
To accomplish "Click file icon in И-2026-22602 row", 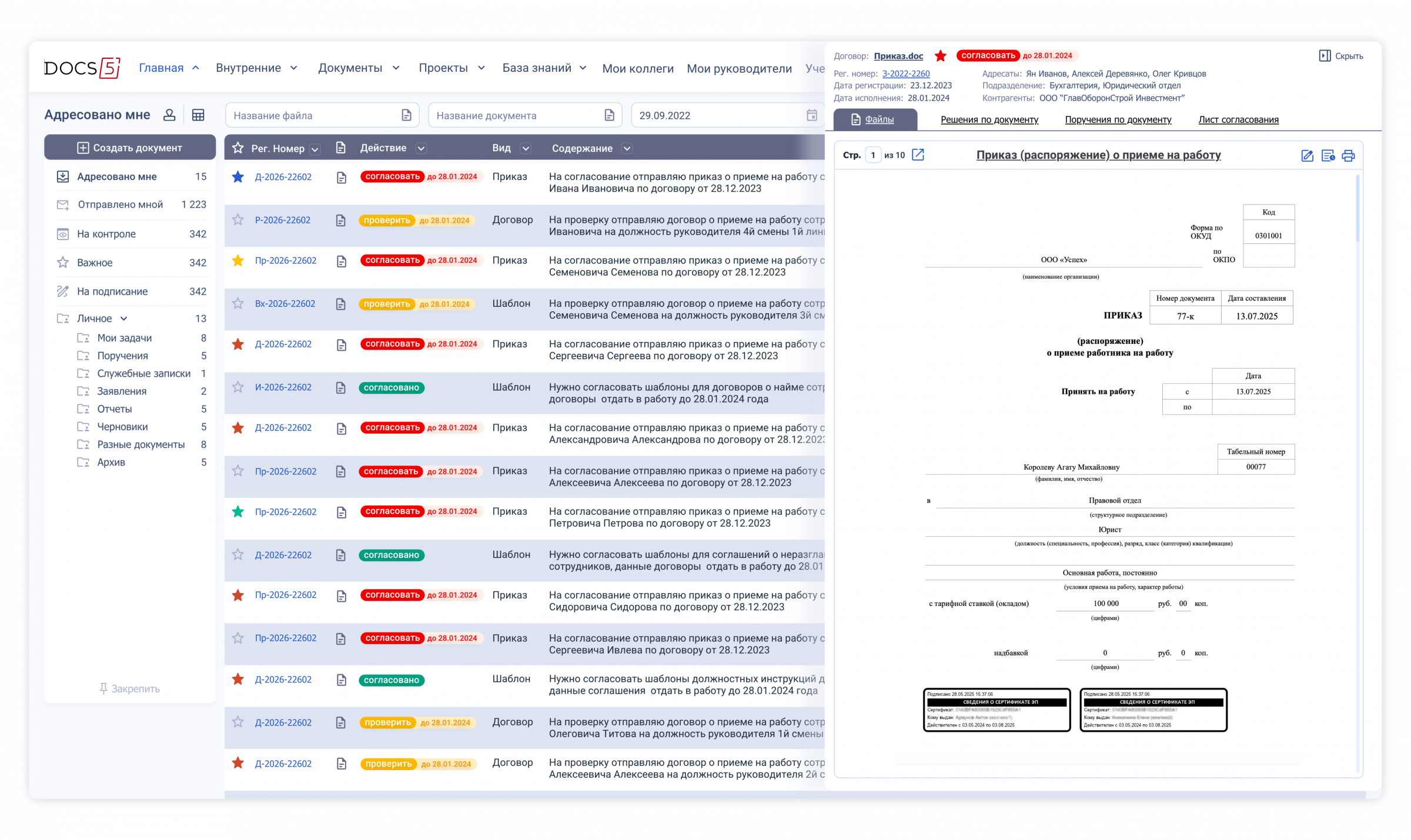I will pyautogui.click(x=340, y=388).
